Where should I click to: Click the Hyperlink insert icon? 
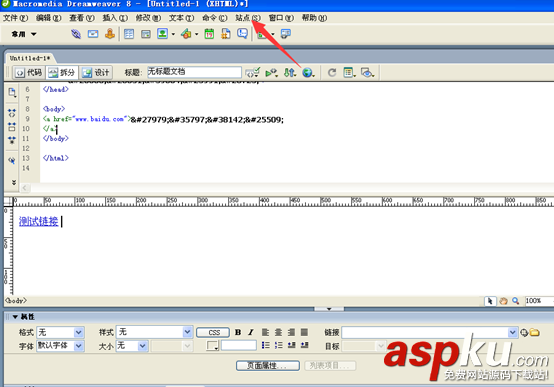click(76, 34)
